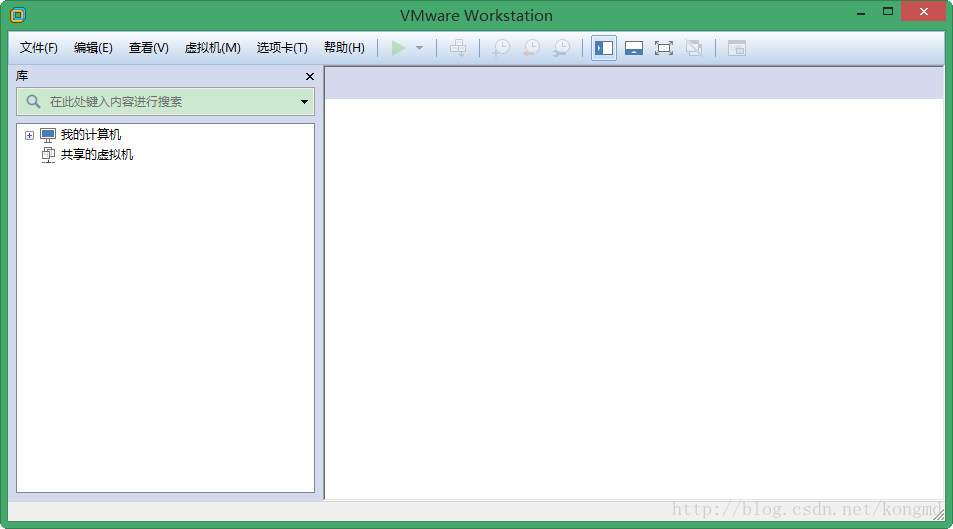Screen dimensions: 953x529
Task: Open the 文件(F) menu
Action: pos(39,47)
